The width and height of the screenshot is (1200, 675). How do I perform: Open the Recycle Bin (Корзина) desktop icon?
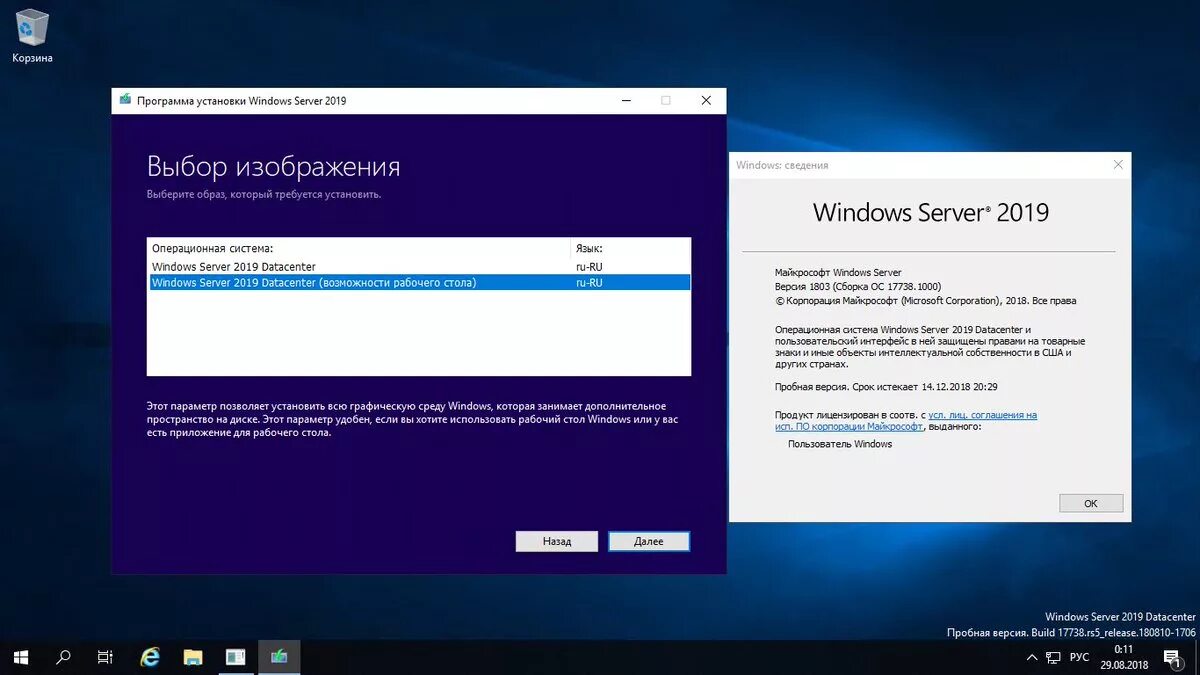[32, 36]
